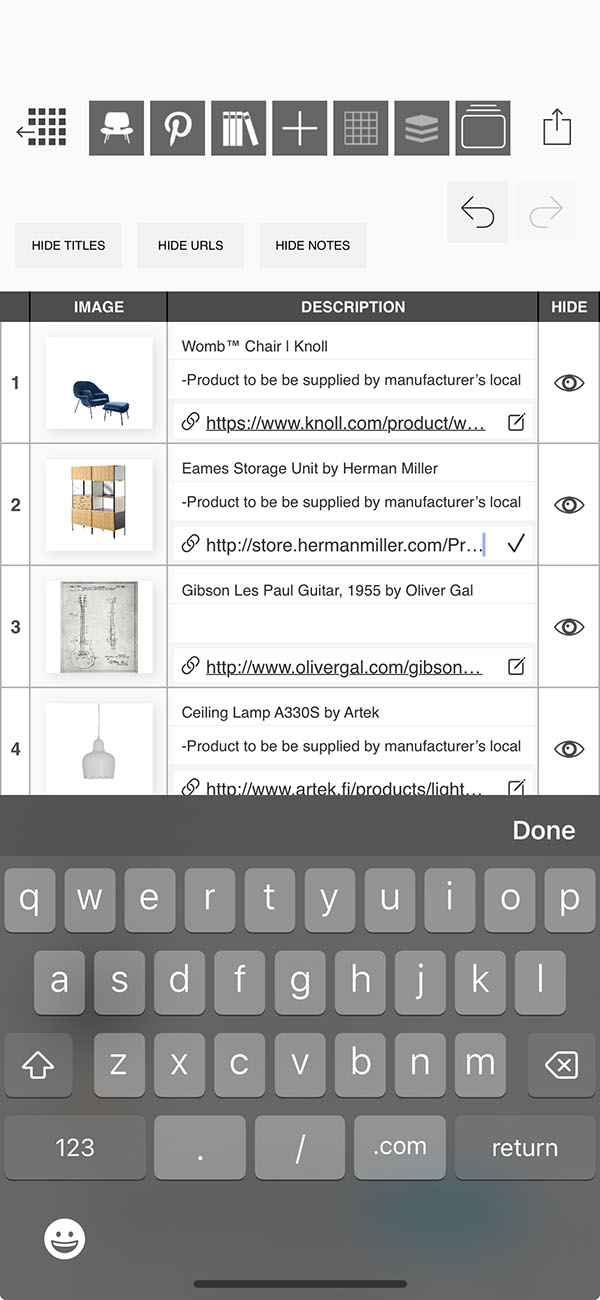Open the Pinterest import icon
The height and width of the screenshot is (1300, 600).
[x=178, y=128]
